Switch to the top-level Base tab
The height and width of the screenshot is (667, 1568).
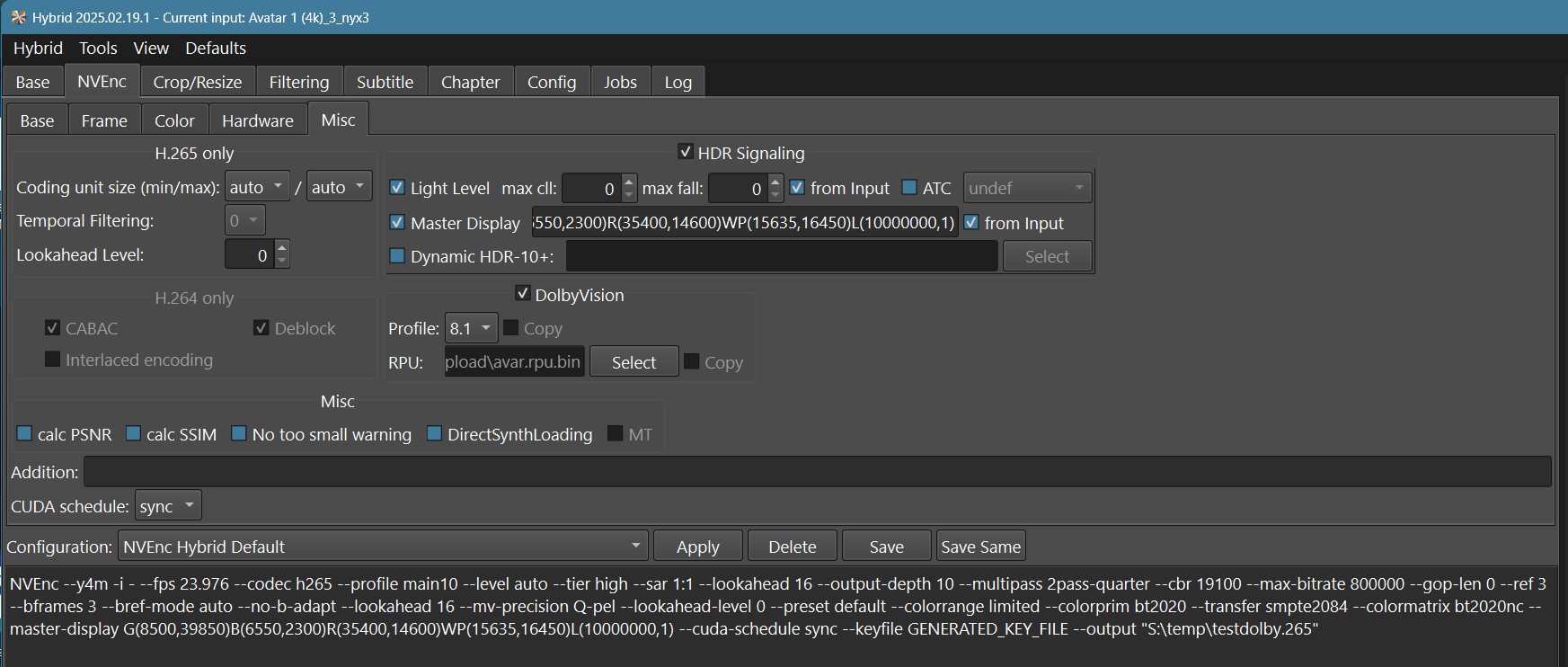pyautogui.click(x=32, y=82)
